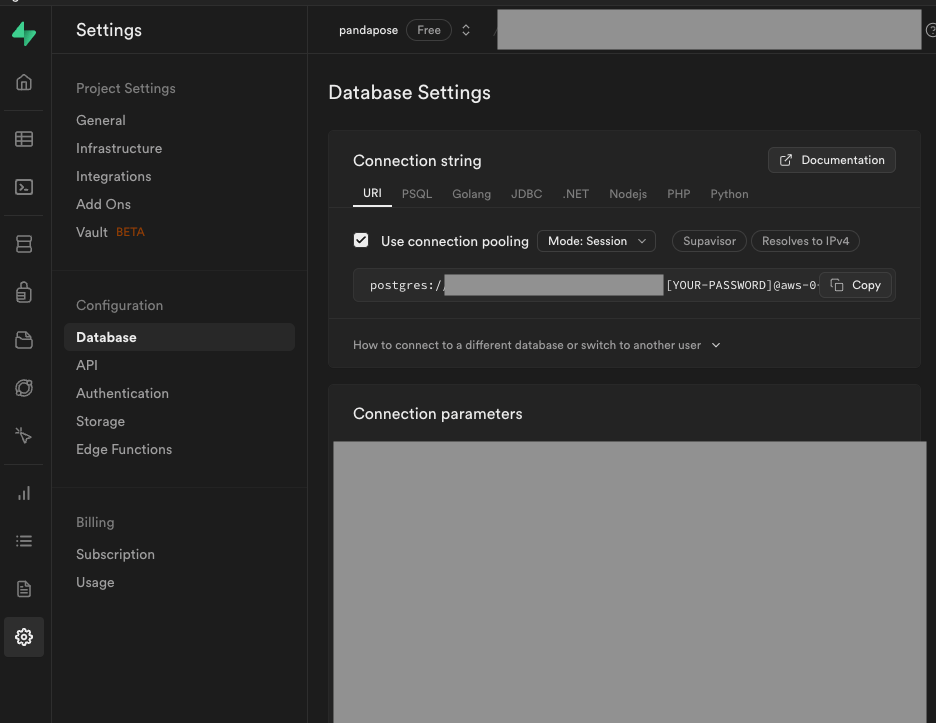The height and width of the screenshot is (723, 936).
Task: Switch to the JDBC tab
Action: [x=526, y=194]
